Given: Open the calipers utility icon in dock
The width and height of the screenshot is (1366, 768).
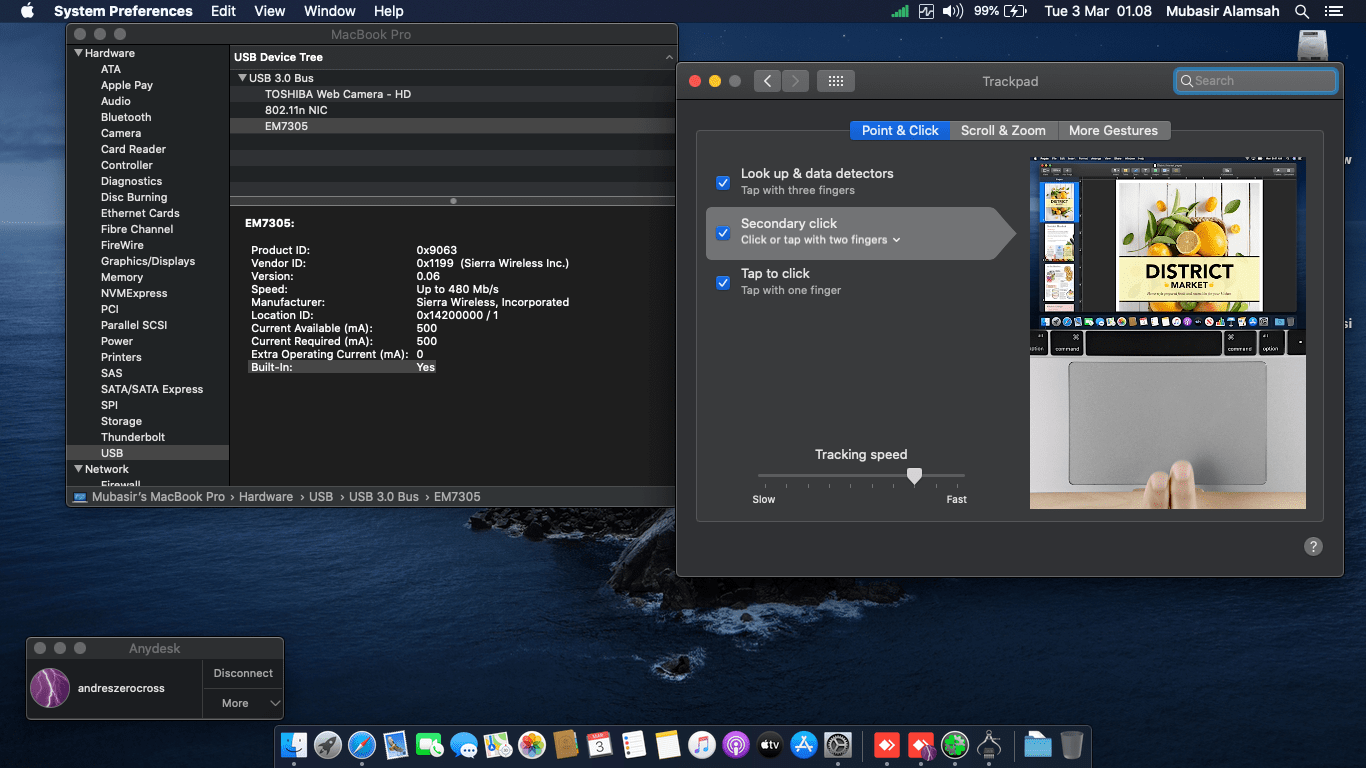Looking at the screenshot, I should point(989,744).
